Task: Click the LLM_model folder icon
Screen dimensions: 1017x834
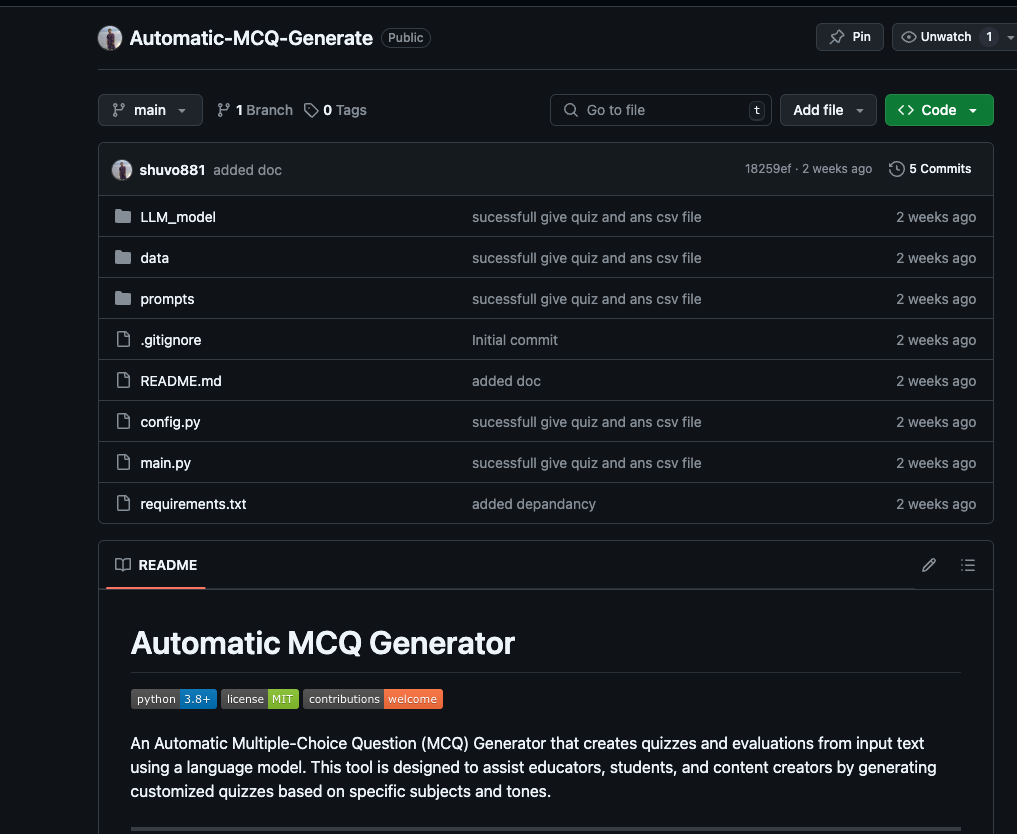Action: tap(123, 217)
